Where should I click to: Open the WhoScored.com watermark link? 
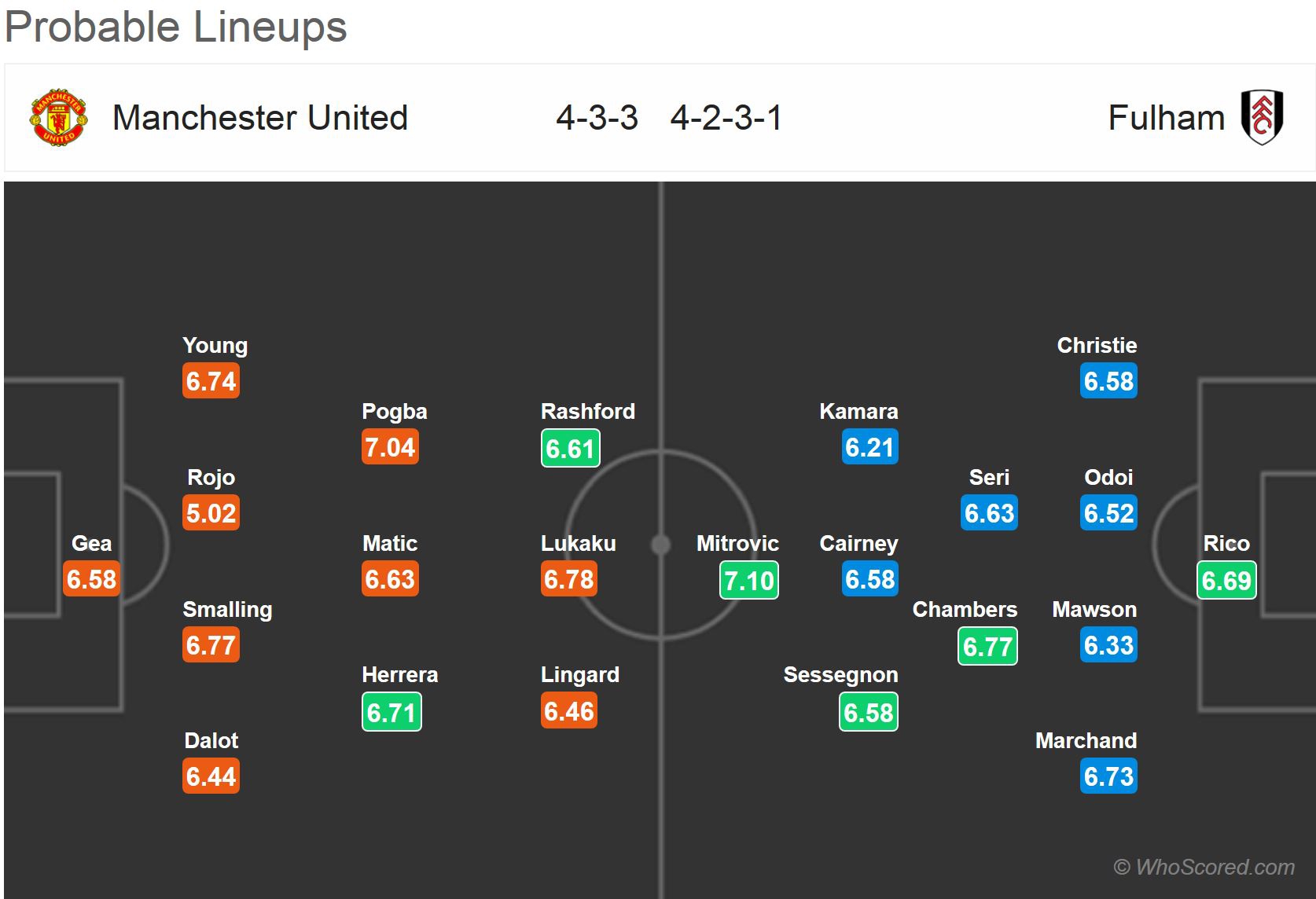pos(1204,867)
